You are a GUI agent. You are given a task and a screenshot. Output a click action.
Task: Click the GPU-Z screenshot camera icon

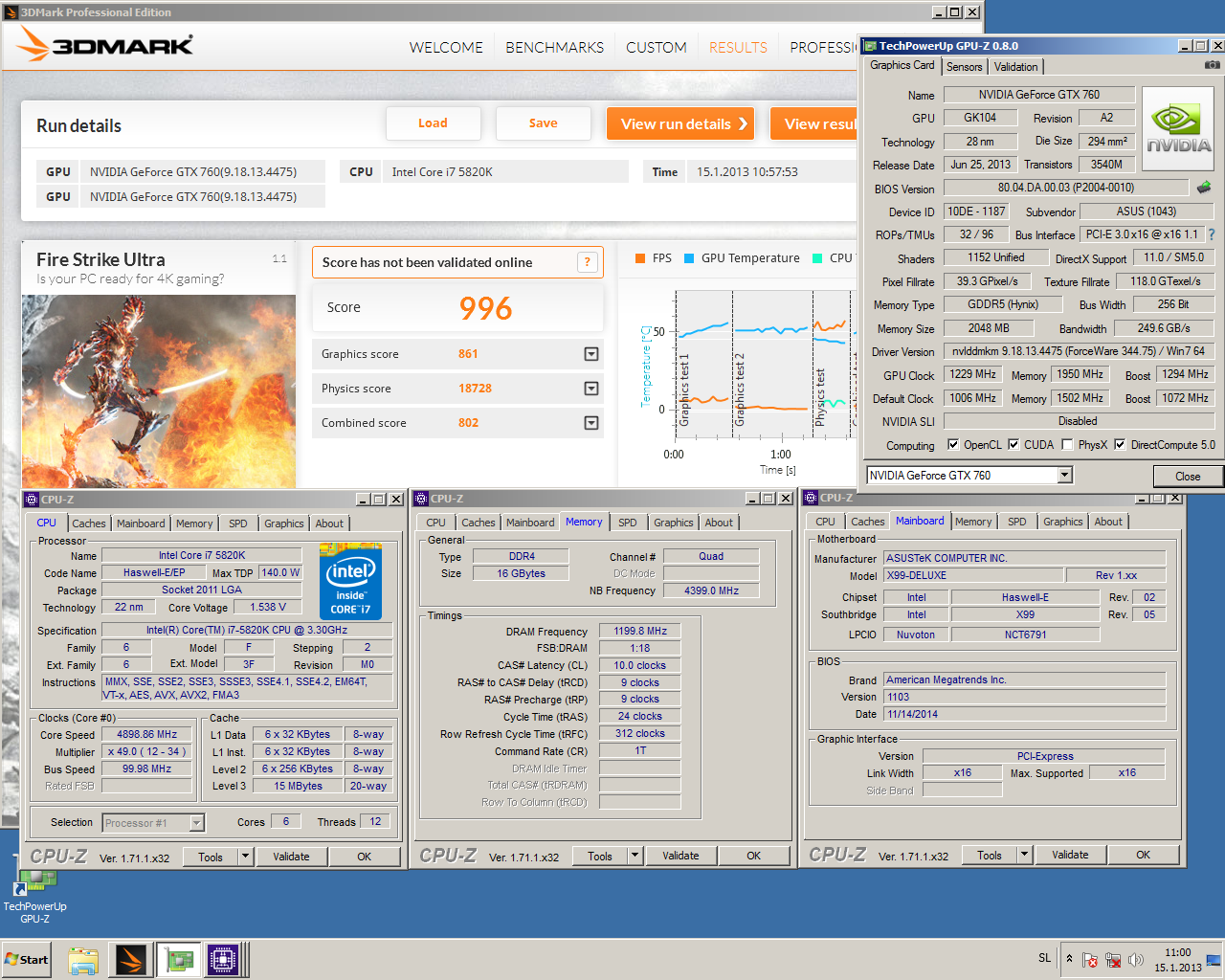click(x=1212, y=65)
